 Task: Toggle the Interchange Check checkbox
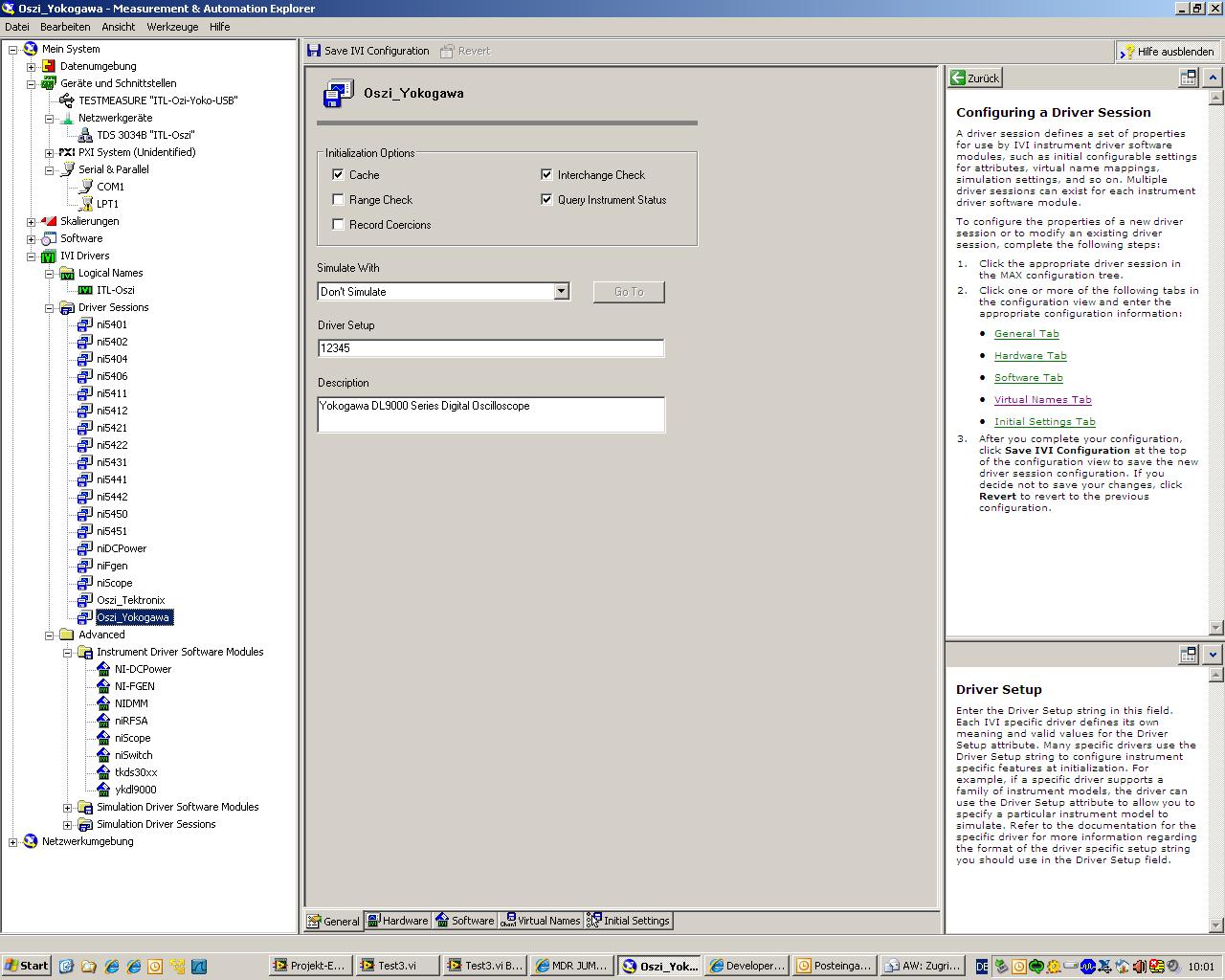coord(546,174)
